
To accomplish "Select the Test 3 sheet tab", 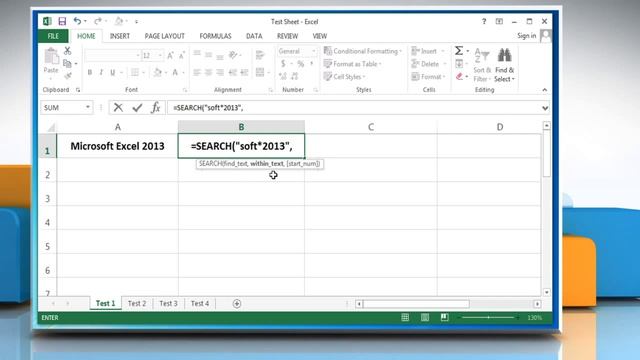I will 168,304.
